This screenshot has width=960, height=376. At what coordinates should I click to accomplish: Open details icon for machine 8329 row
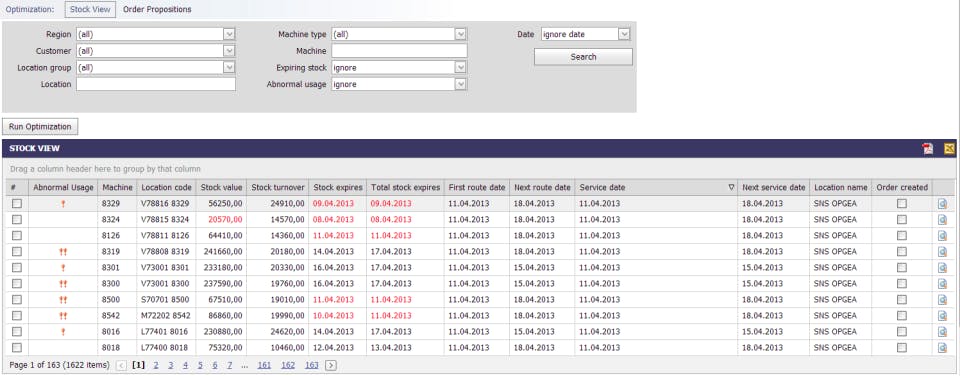(x=942, y=204)
